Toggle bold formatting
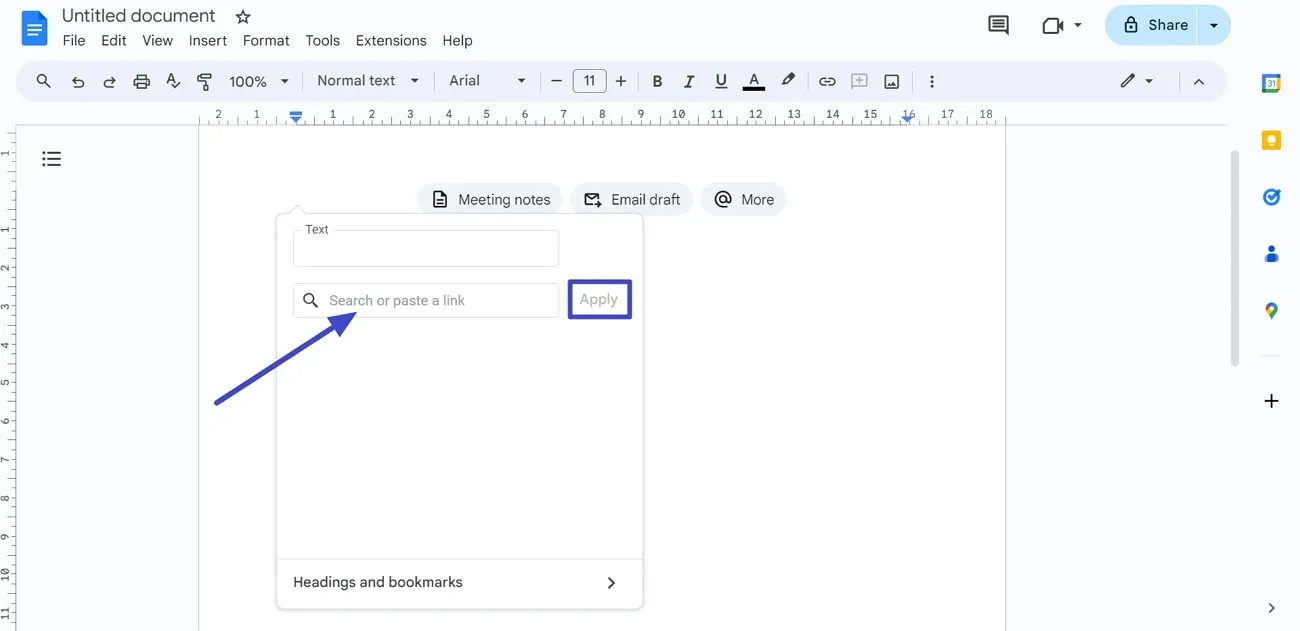The image size is (1300, 631). point(657,81)
